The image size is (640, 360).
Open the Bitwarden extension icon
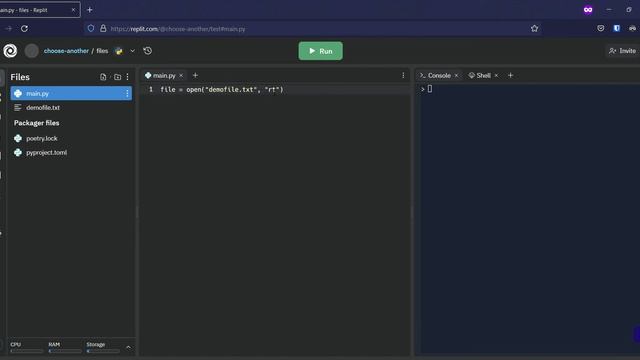pyautogui.click(x=617, y=28)
